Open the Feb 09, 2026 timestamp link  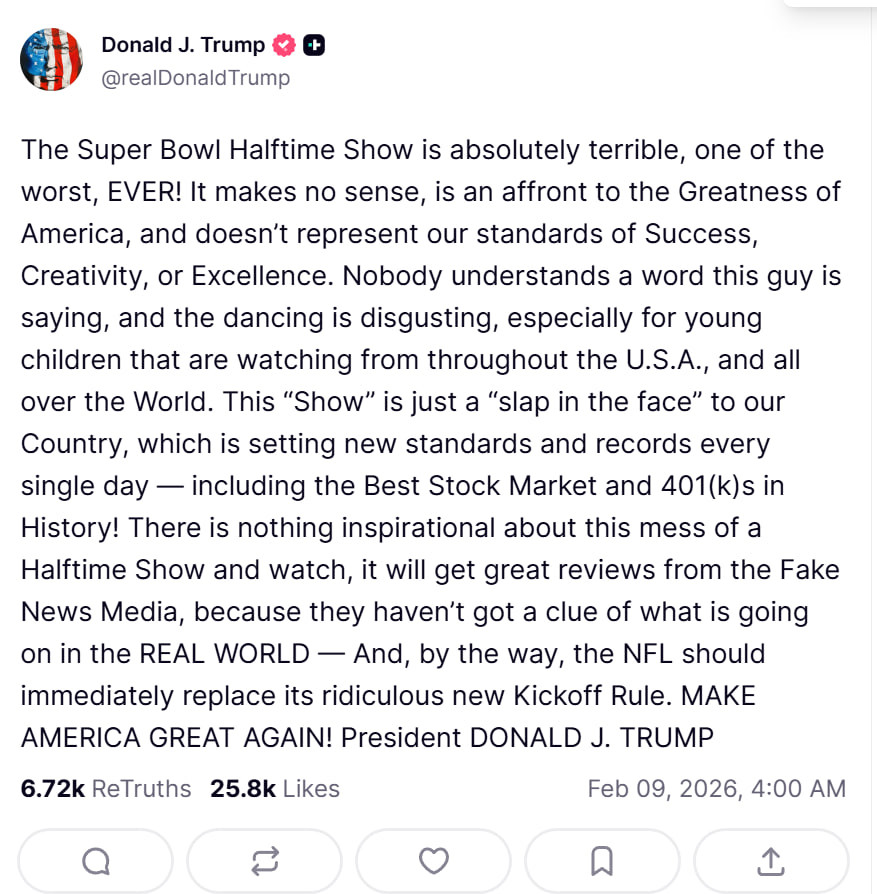(x=716, y=788)
